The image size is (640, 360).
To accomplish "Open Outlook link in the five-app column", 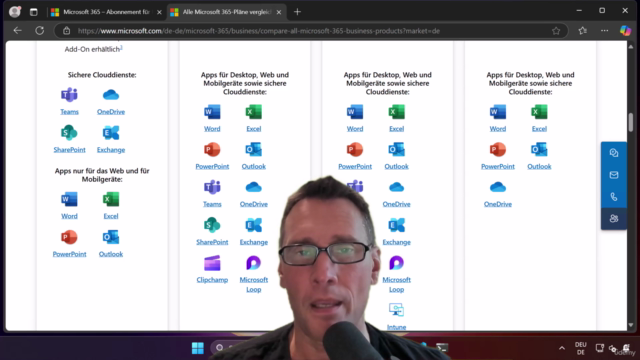I will pos(539,166).
